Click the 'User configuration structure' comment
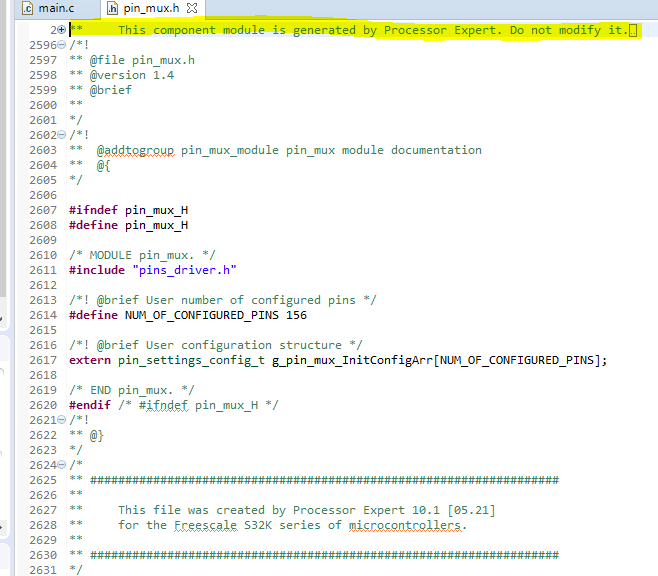The width and height of the screenshot is (658, 576). tap(244, 345)
